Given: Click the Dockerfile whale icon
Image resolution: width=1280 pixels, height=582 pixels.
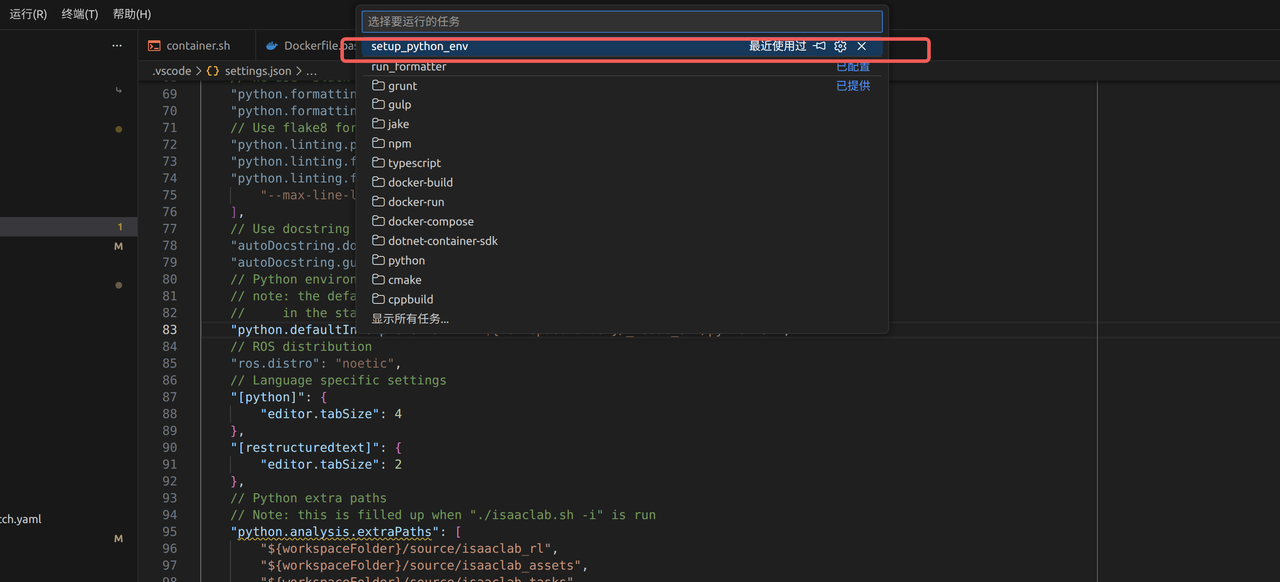Looking at the screenshot, I should [x=271, y=46].
